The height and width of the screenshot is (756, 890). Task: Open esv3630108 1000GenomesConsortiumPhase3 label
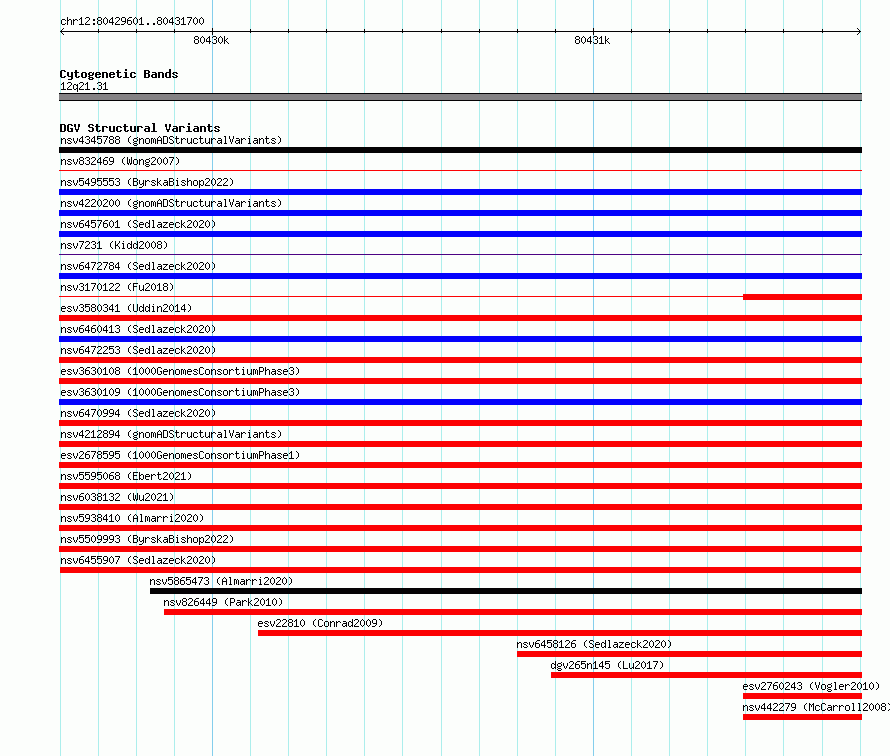(x=180, y=371)
